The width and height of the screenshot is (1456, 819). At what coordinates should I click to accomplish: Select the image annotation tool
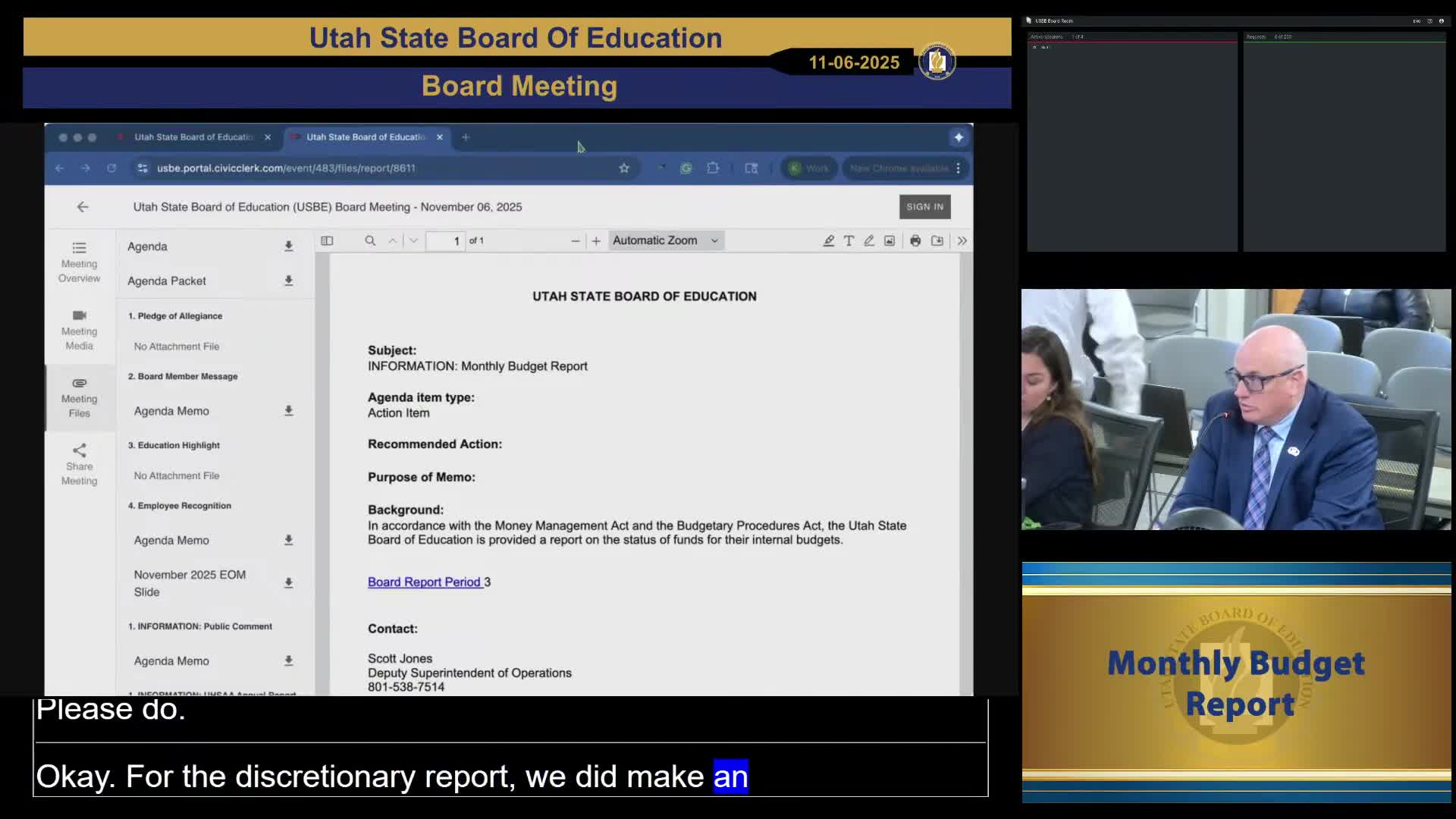pos(889,240)
